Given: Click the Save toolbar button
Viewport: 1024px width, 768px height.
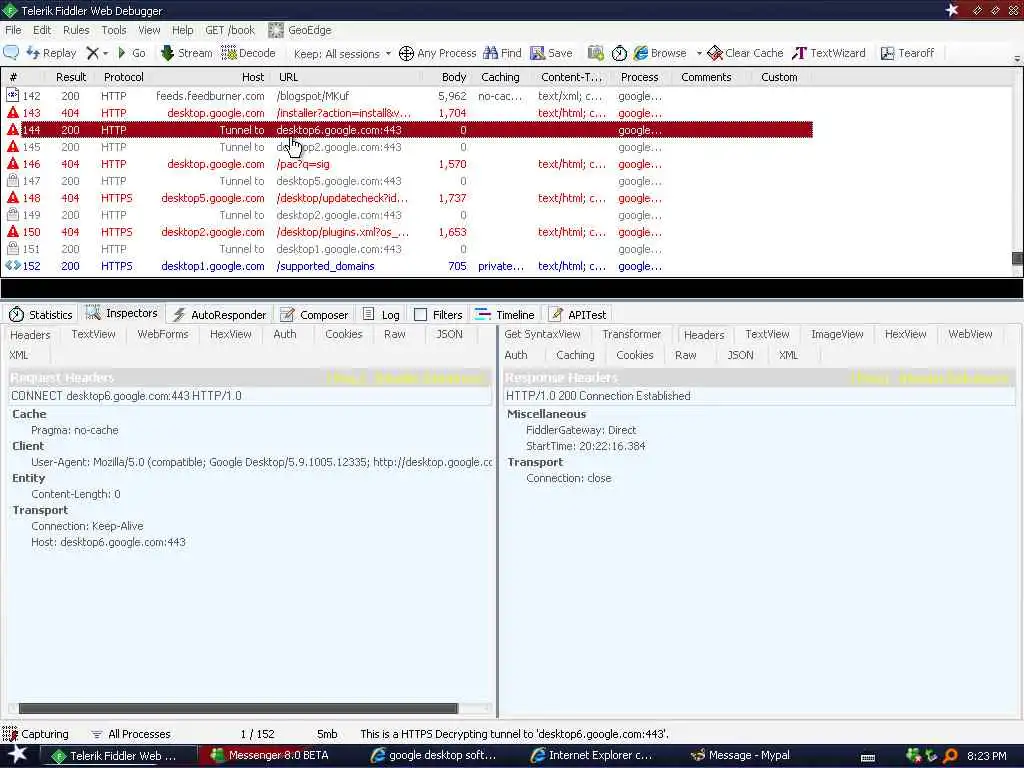Looking at the screenshot, I should click(x=551, y=53).
